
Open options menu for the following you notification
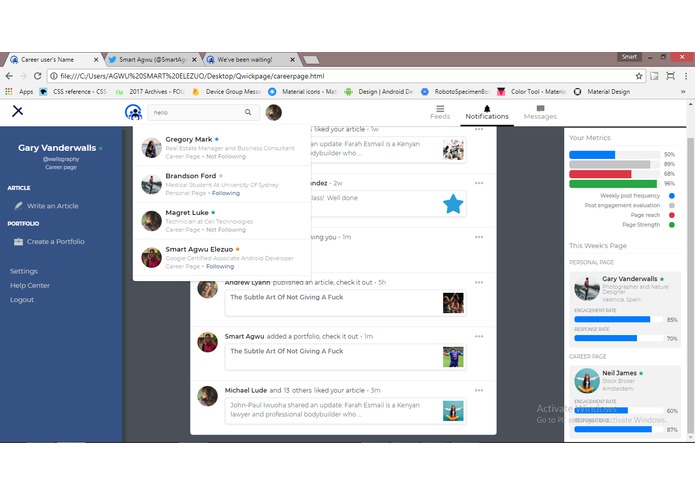tap(479, 237)
